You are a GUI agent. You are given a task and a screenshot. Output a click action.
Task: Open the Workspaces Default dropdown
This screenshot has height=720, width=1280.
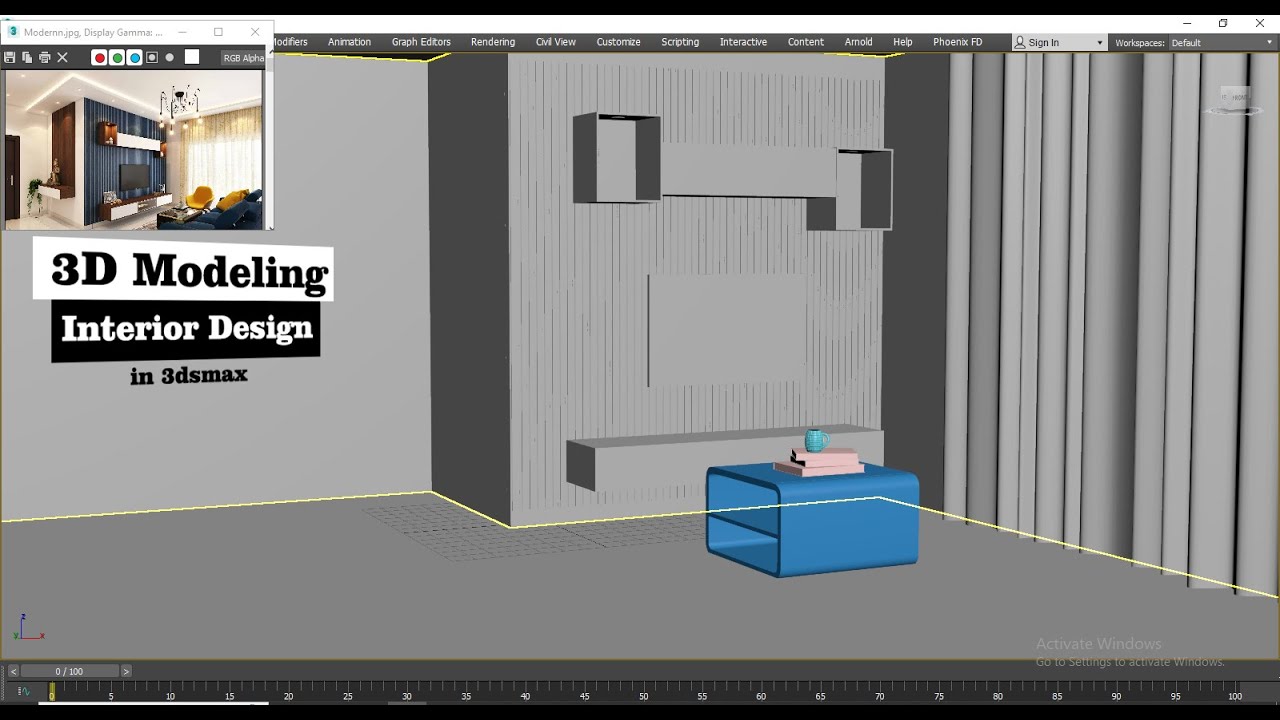(x=1222, y=43)
